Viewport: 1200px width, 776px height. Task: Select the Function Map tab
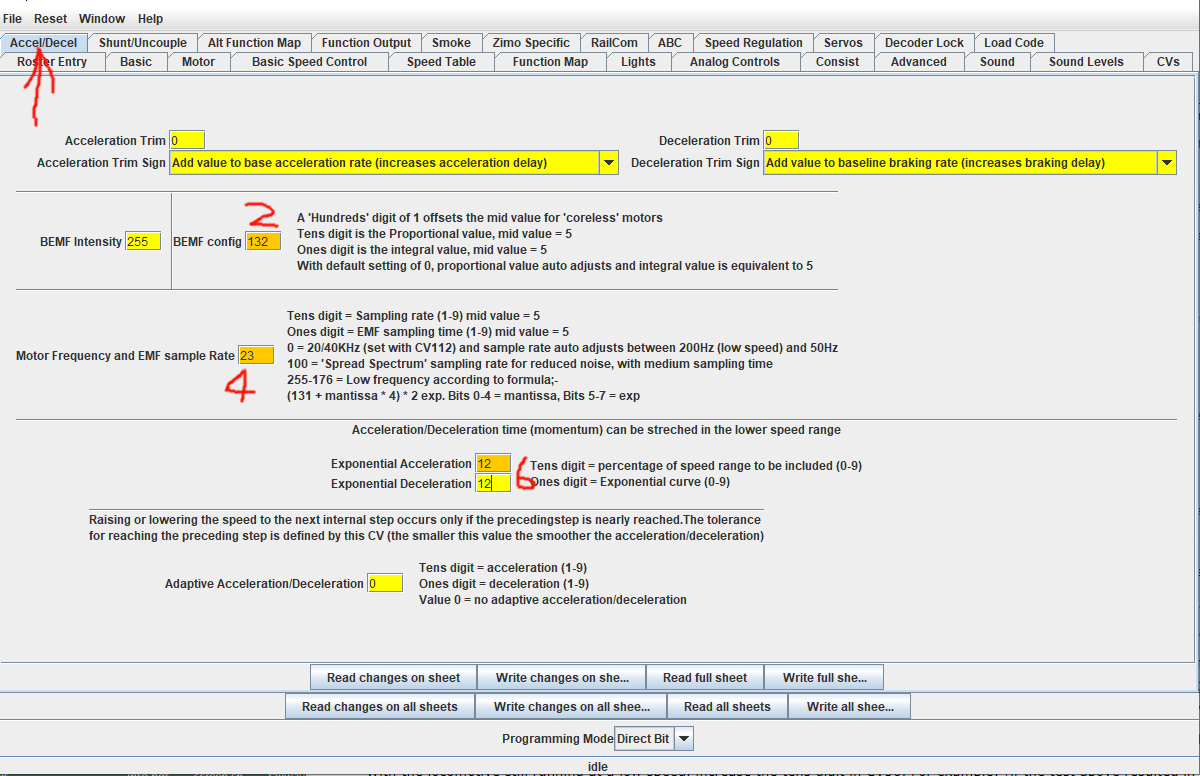click(550, 62)
